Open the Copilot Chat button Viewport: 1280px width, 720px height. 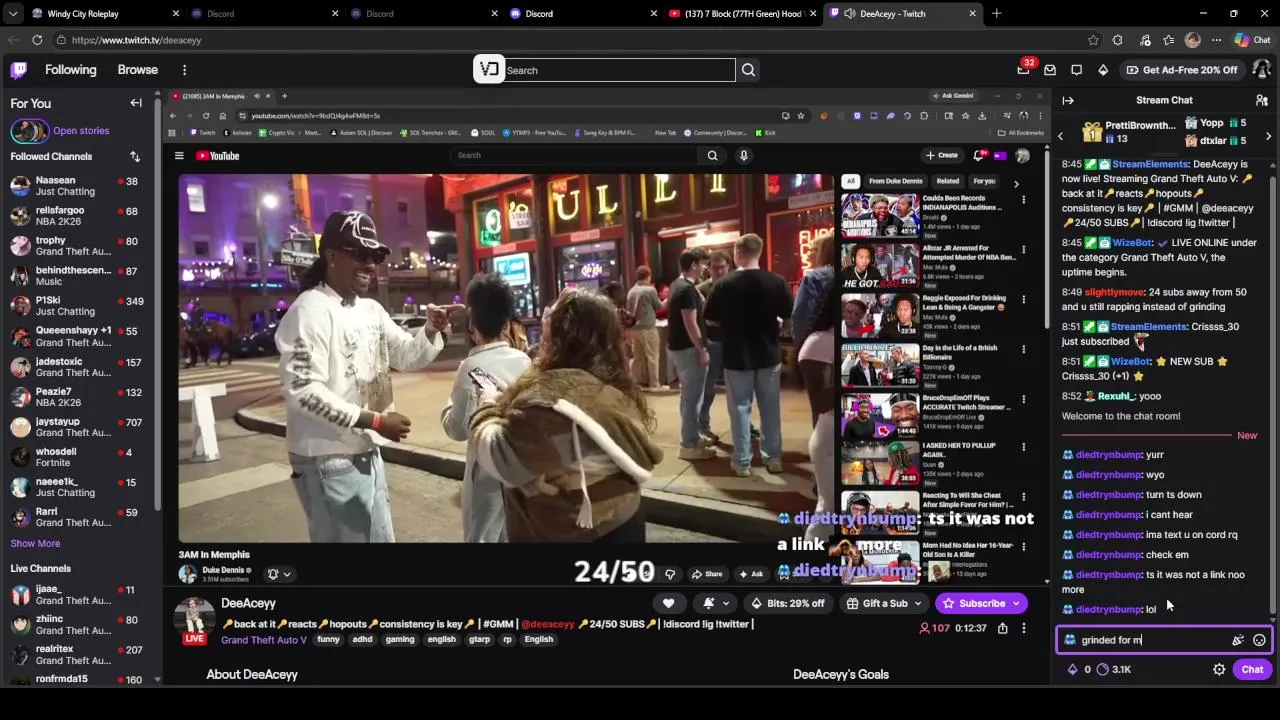point(1252,40)
